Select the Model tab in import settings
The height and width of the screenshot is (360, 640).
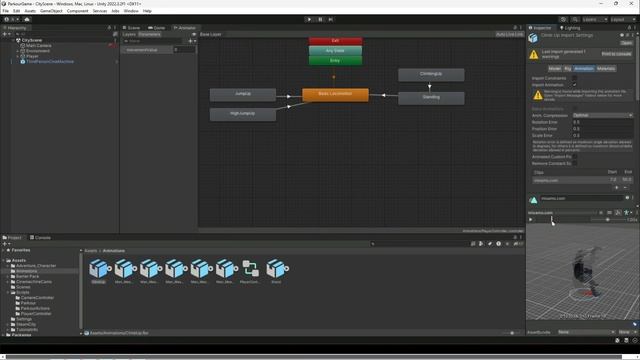(x=554, y=69)
